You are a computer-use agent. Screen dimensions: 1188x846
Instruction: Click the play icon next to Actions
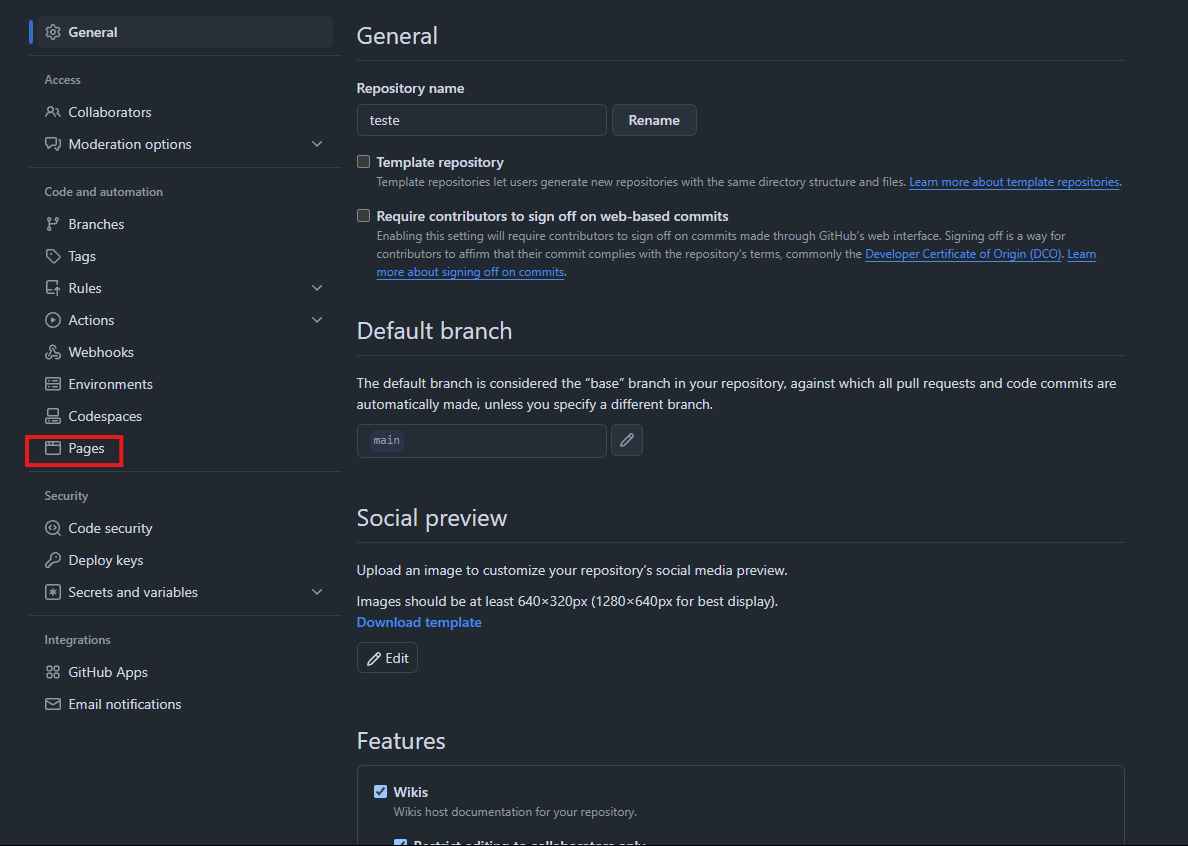click(x=52, y=320)
